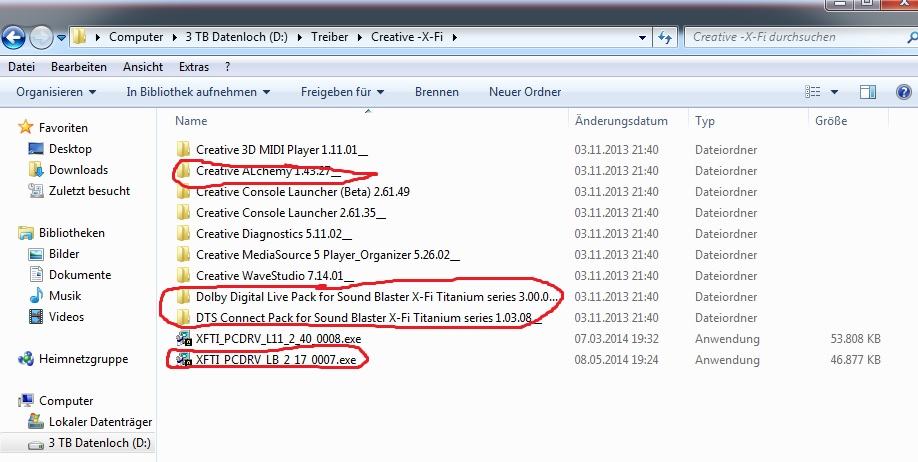Open the view options dropdown arrow
The height and width of the screenshot is (462, 918).
click(x=834, y=93)
